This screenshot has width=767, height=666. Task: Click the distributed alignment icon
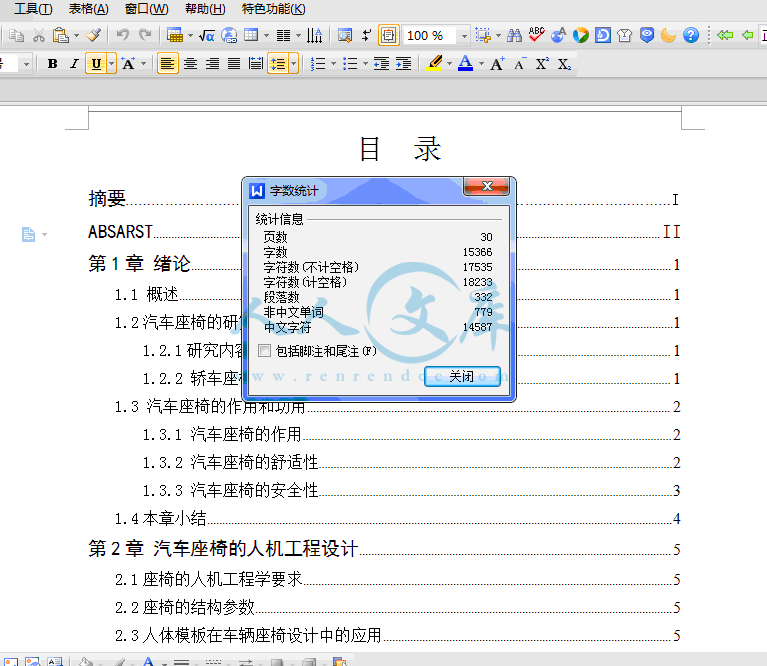click(255, 64)
